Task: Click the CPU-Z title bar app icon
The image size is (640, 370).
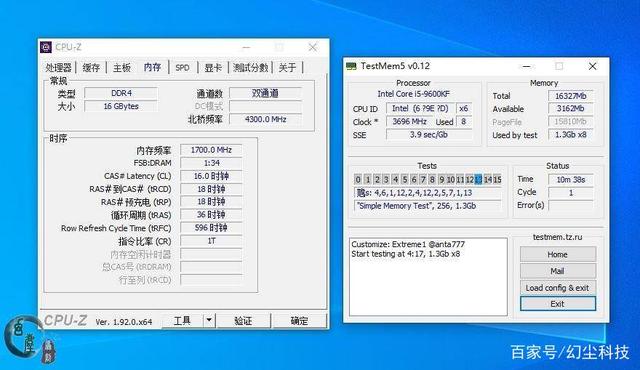Action: (x=46, y=47)
